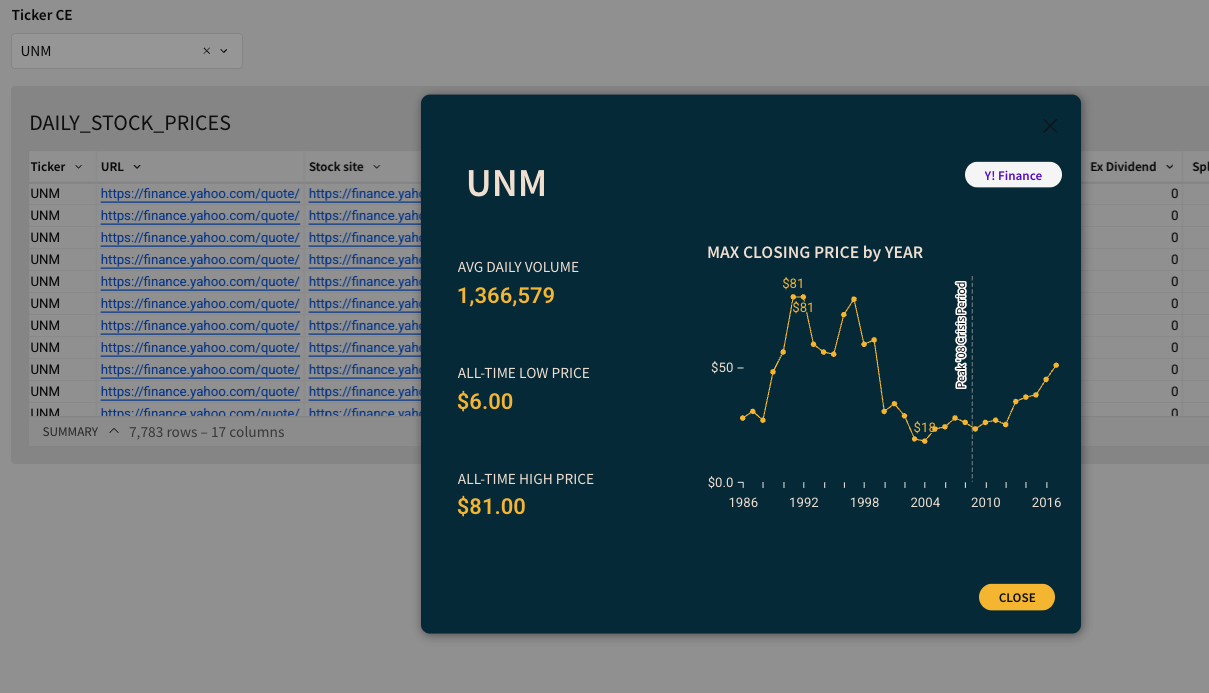Expand the Stock site column menu
This screenshot has height=693, width=1209.
tap(377, 167)
